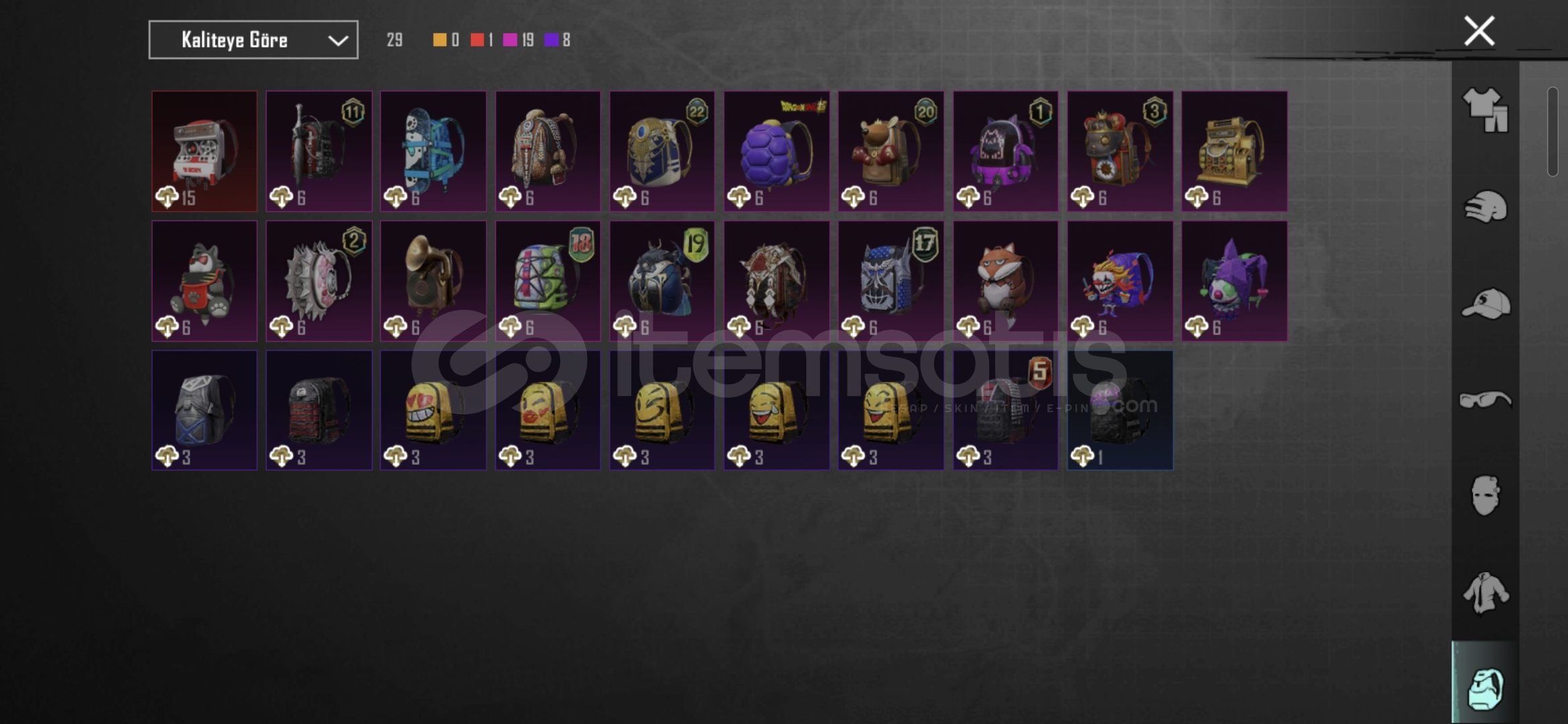Filter by the orange quality swatch
The image size is (1568, 724).
(x=440, y=40)
